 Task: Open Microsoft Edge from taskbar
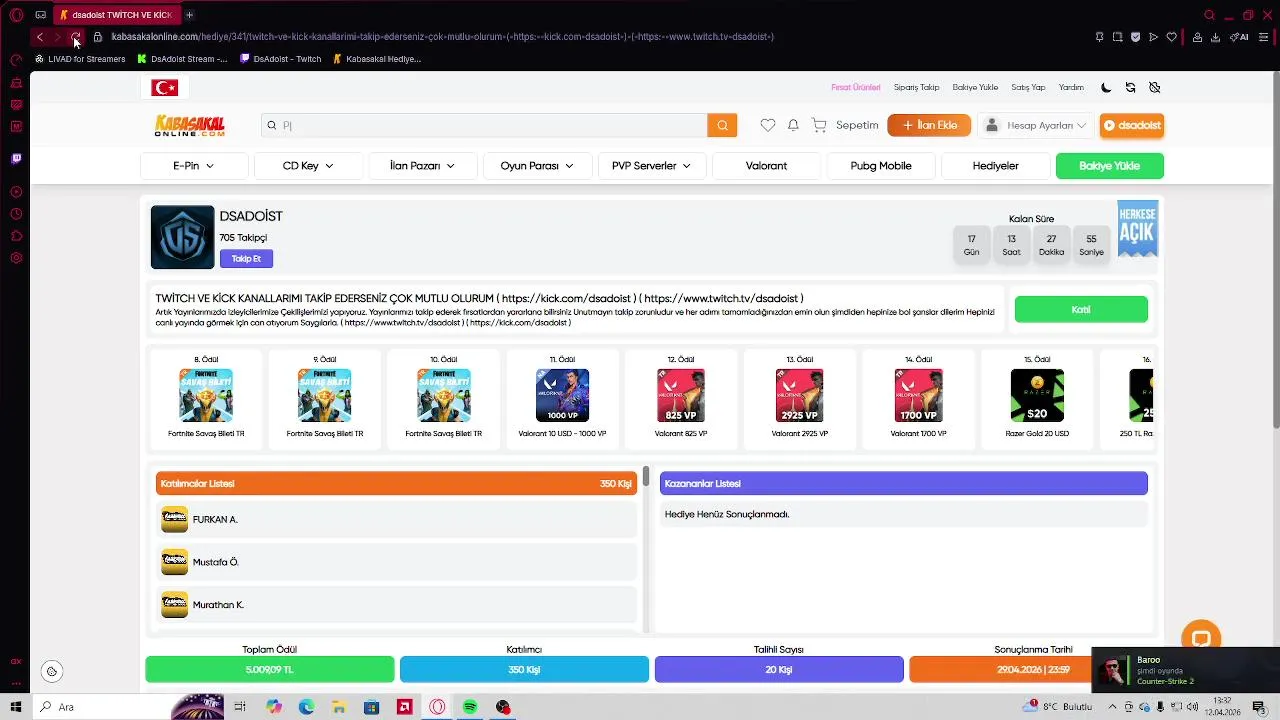pos(306,707)
